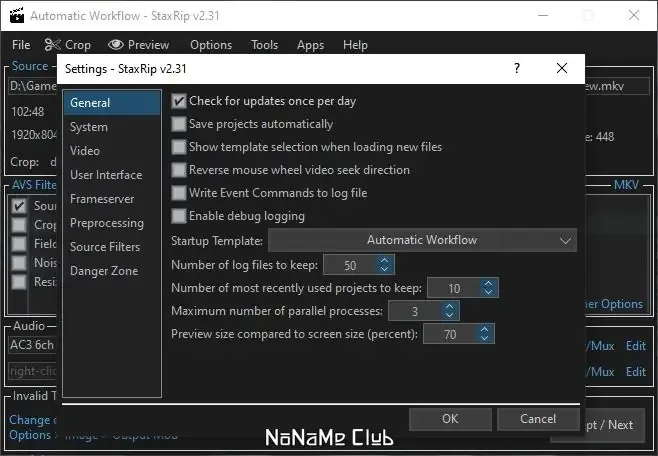Viewport: 658px width, 456px height.
Task: Toggle the Noise filter checkbox in main window
Action: (19, 263)
